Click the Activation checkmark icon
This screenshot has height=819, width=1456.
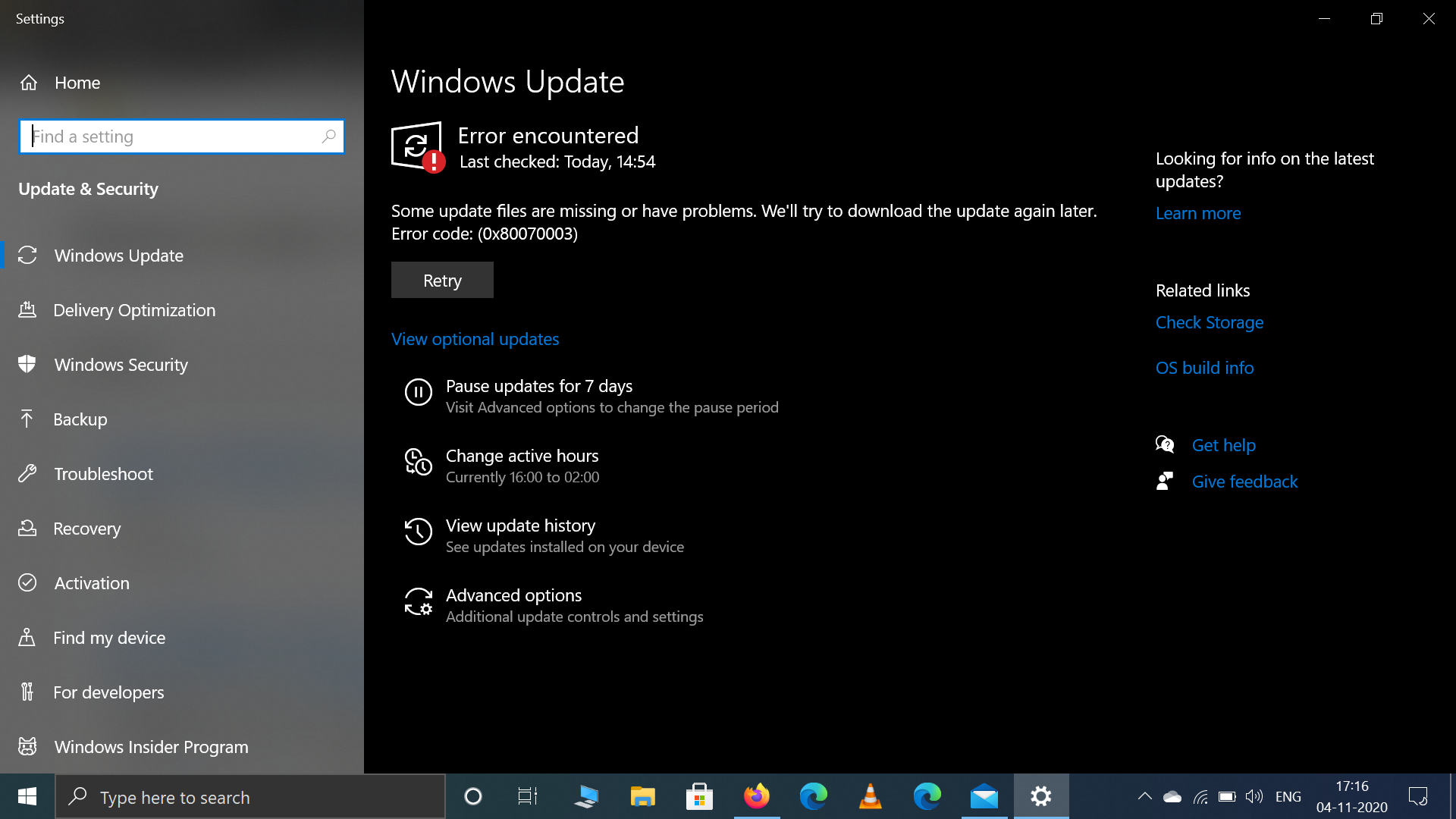[x=27, y=583]
